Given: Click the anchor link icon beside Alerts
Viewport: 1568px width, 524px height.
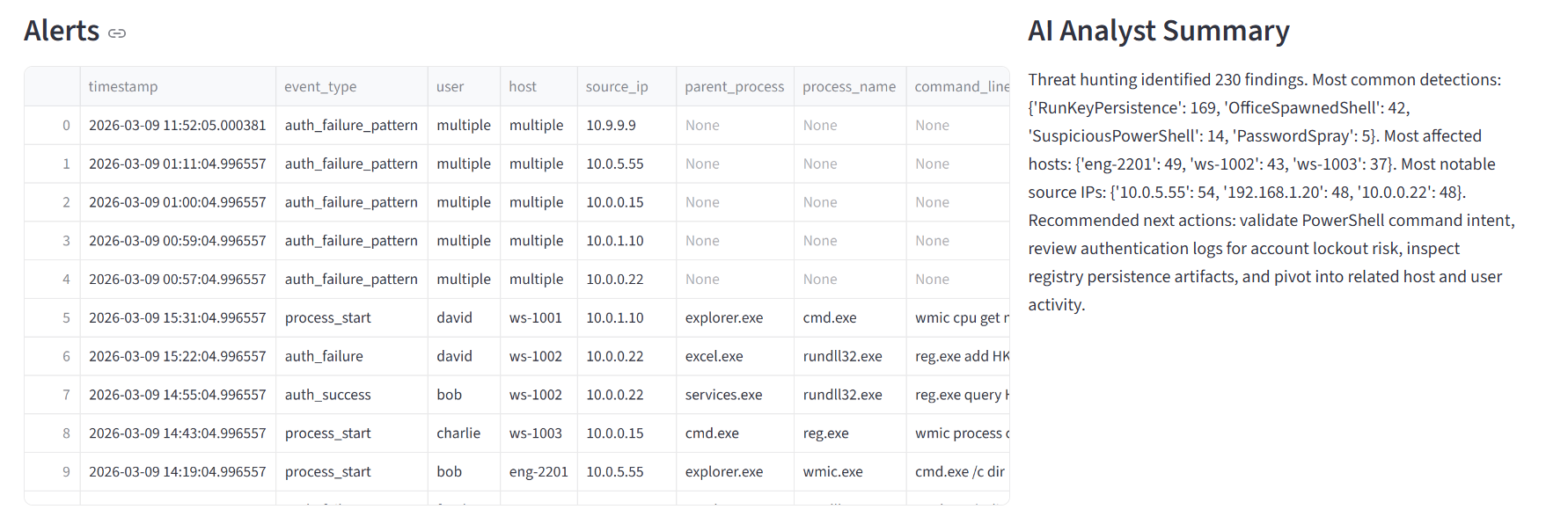Looking at the screenshot, I should click(x=117, y=33).
